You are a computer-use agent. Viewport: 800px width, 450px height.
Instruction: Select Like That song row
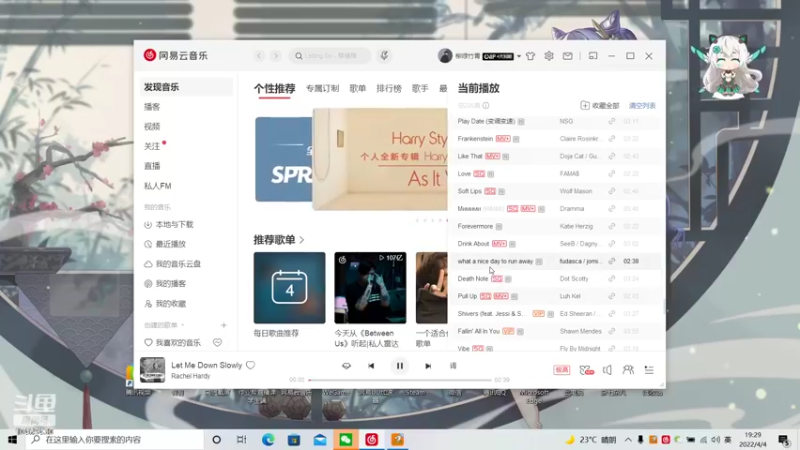point(556,156)
